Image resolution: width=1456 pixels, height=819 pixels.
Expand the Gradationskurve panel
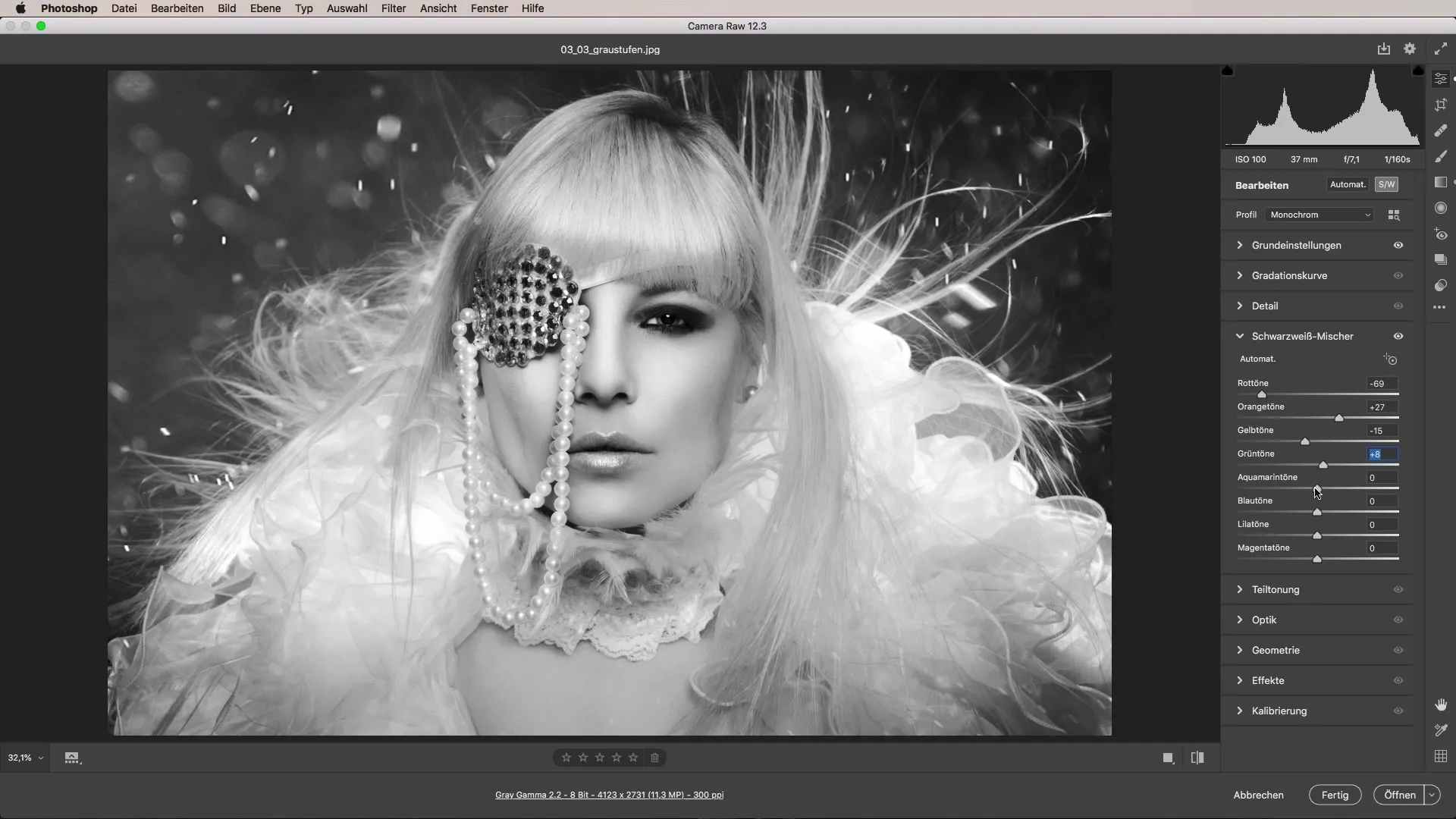(x=1240, y=275)
